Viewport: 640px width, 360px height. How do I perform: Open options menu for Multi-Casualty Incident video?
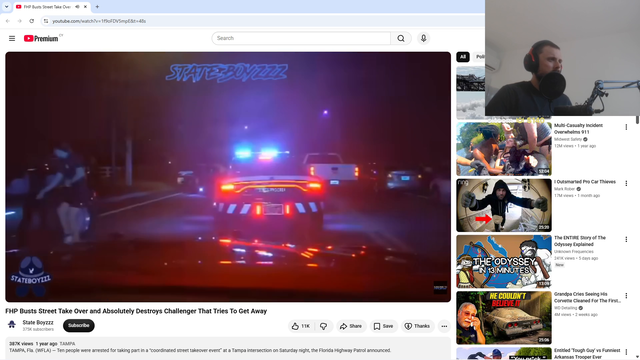(626, 127)
